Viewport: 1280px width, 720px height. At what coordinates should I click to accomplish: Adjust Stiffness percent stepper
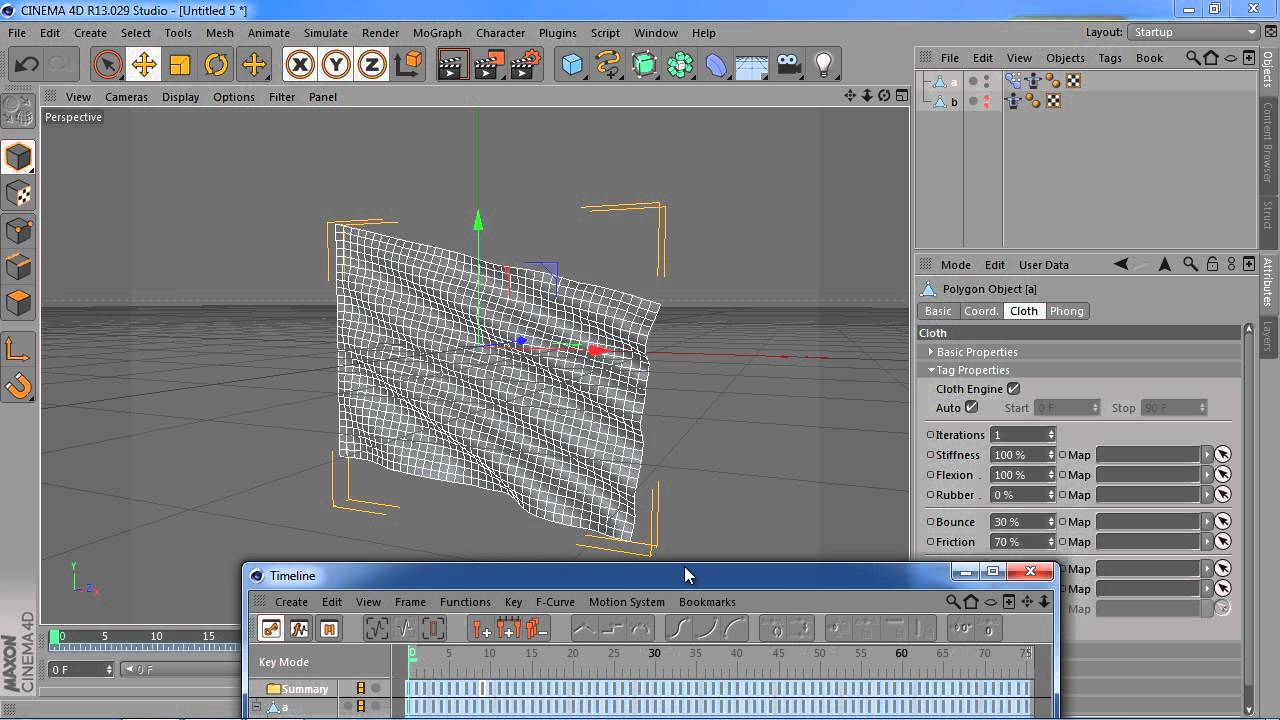click(x=1051, y=455)
